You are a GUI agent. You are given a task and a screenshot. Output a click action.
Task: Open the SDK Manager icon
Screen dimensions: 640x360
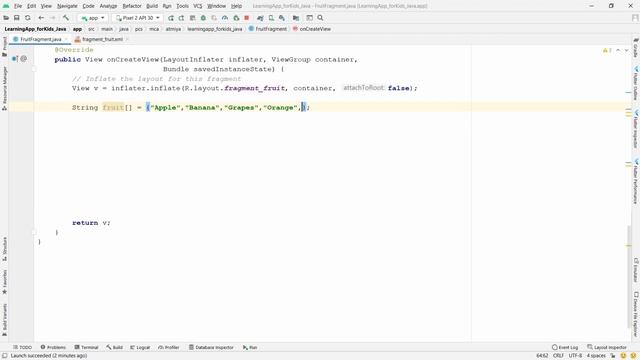click(282, 18)
